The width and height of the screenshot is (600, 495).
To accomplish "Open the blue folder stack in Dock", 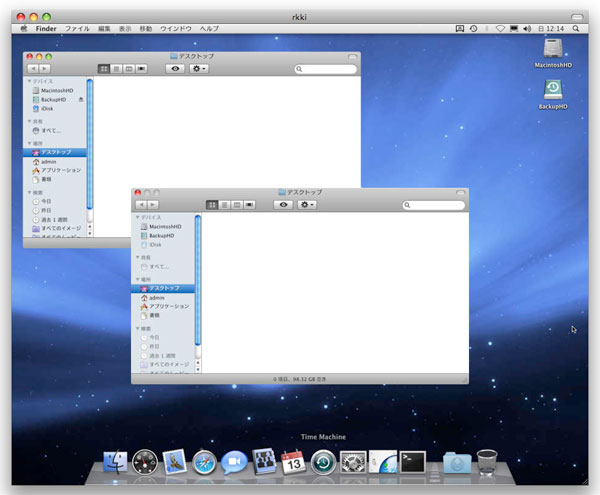I will [457, 463].
